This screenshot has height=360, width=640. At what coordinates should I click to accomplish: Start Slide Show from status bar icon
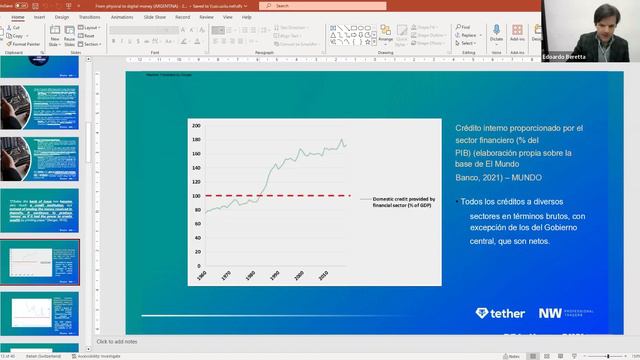coord(575,356)
